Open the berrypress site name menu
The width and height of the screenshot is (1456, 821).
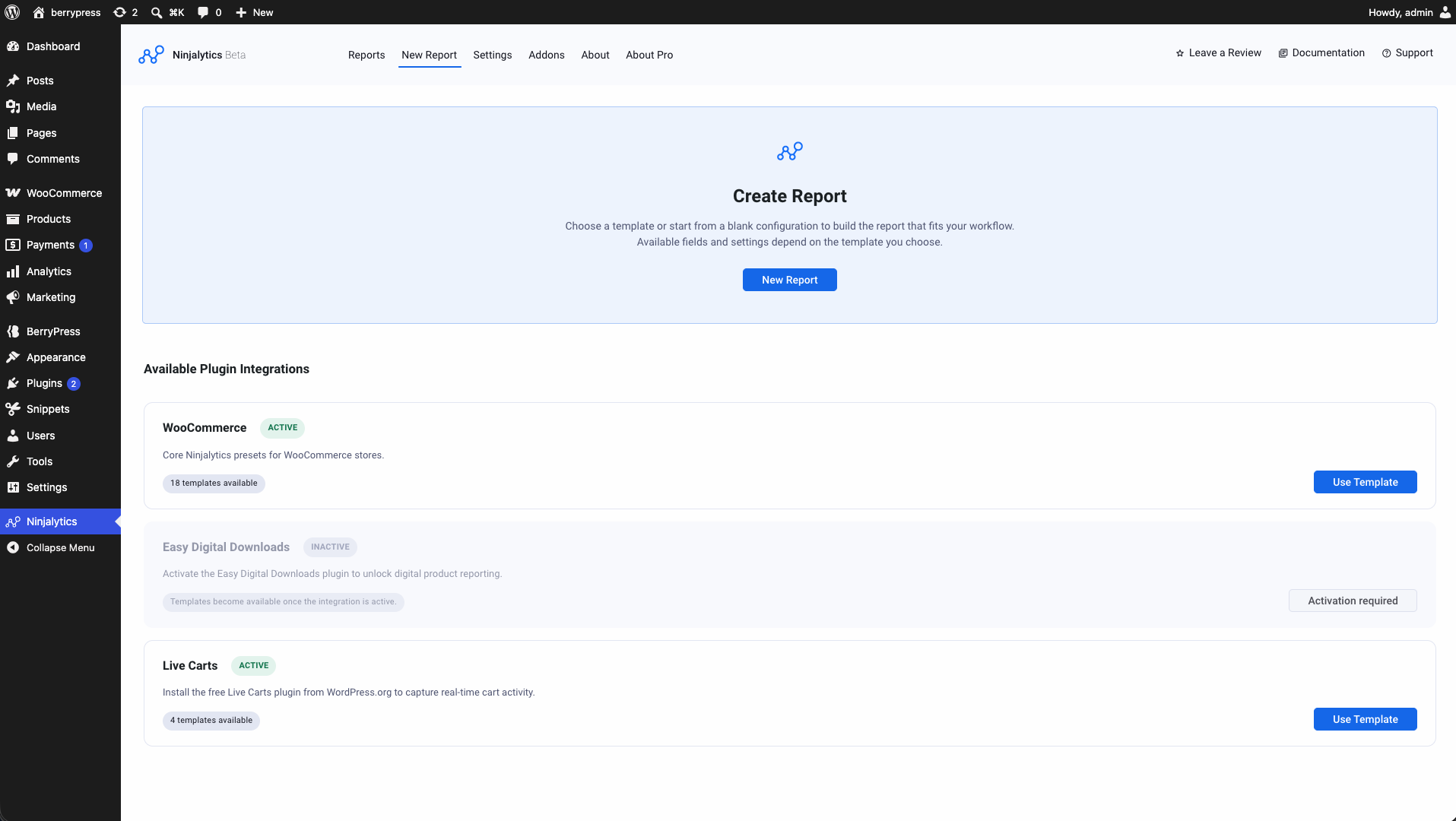point(75,12)
